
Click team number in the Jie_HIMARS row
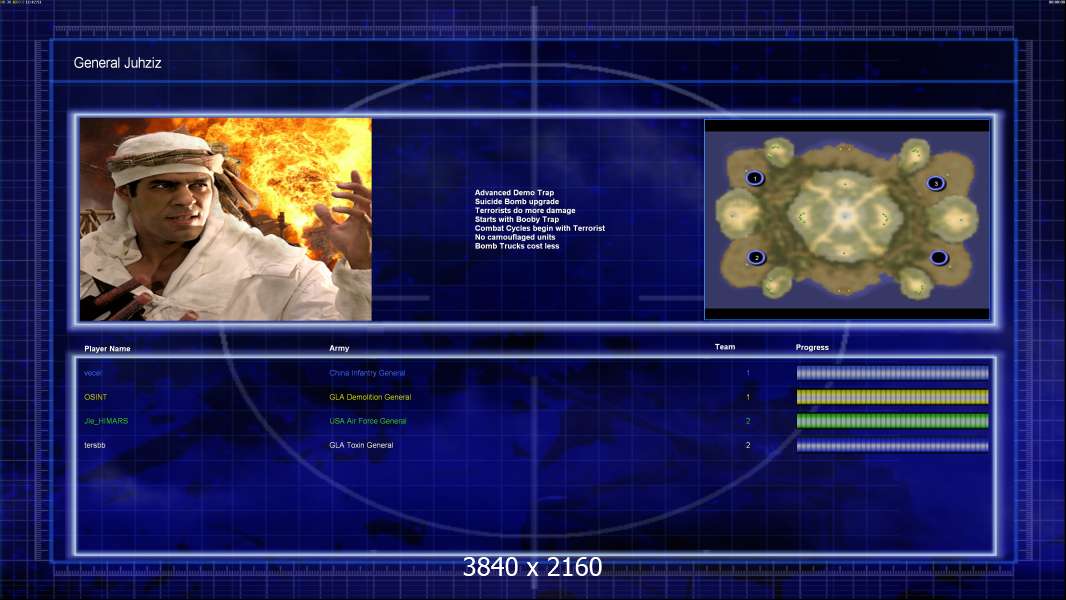tap(748, 421)
